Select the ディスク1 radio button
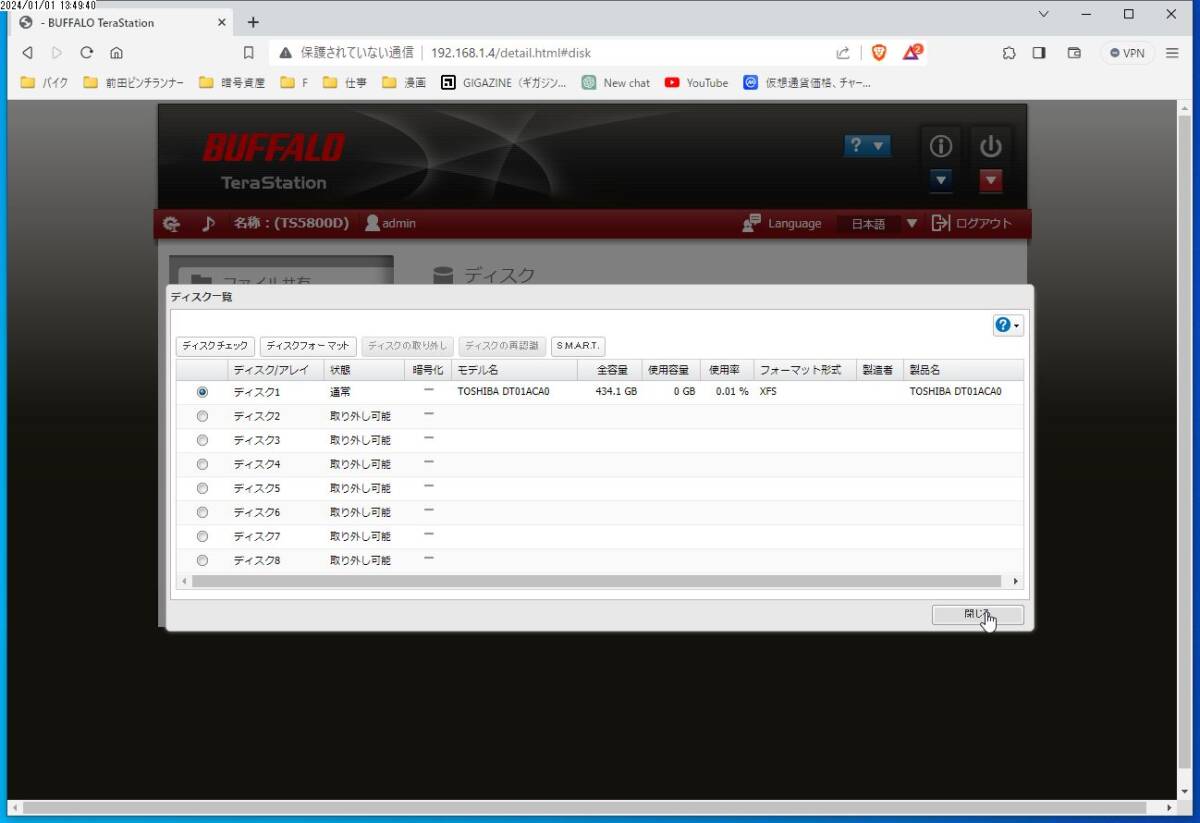This screenshot has width=1200, height=823. coord(203,392)
